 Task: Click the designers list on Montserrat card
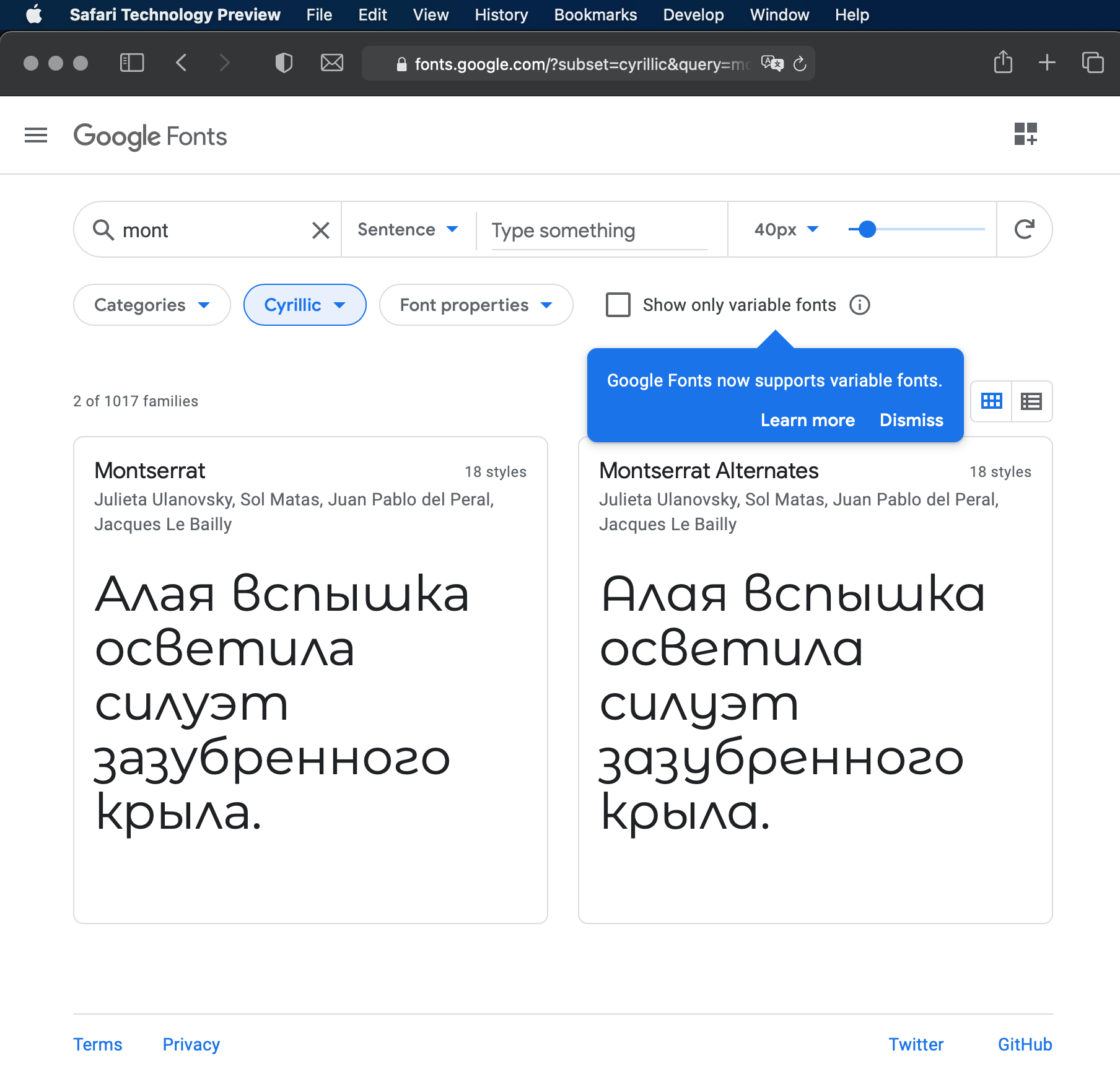pos(294,512)
